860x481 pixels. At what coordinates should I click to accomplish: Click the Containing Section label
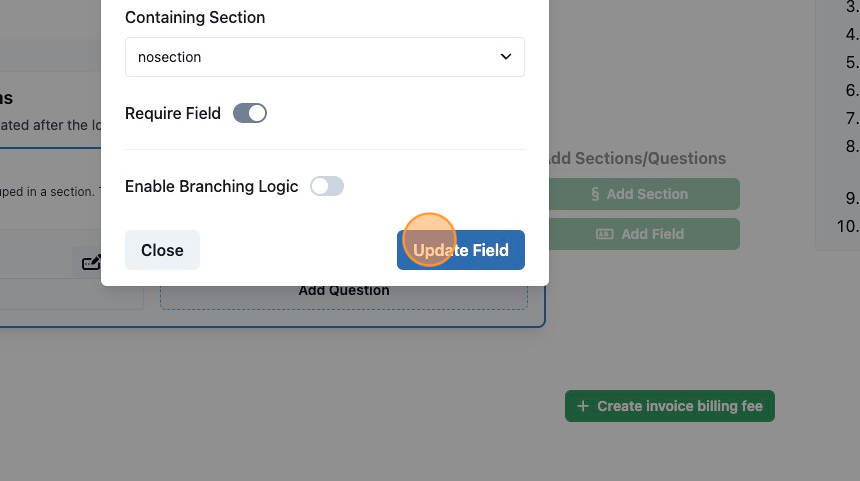pyautogui.click(x=195, y=18)
